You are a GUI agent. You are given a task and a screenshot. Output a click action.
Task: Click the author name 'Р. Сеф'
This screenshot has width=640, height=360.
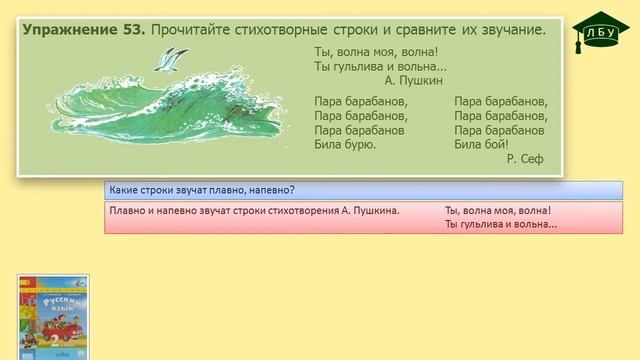[525, 159]
